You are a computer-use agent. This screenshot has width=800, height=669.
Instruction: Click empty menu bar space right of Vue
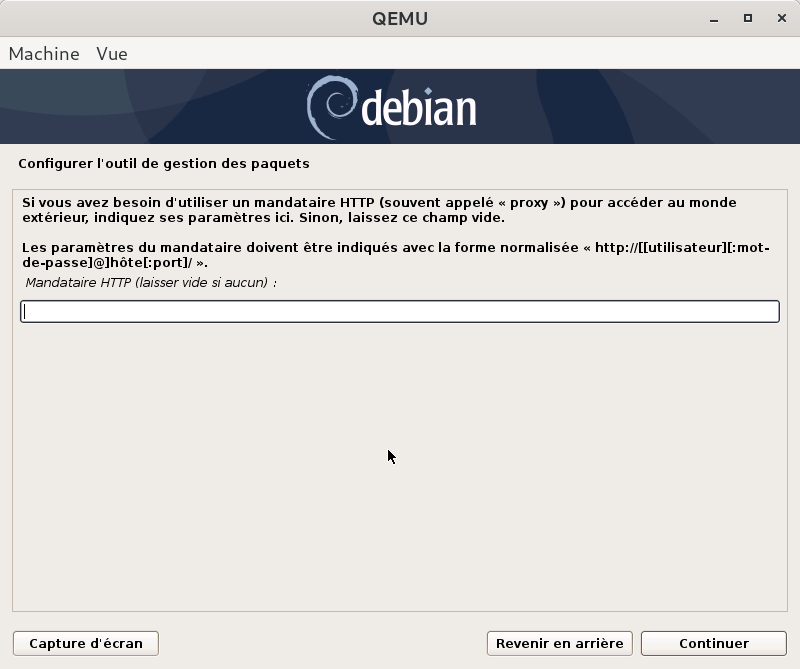point(450,54)
